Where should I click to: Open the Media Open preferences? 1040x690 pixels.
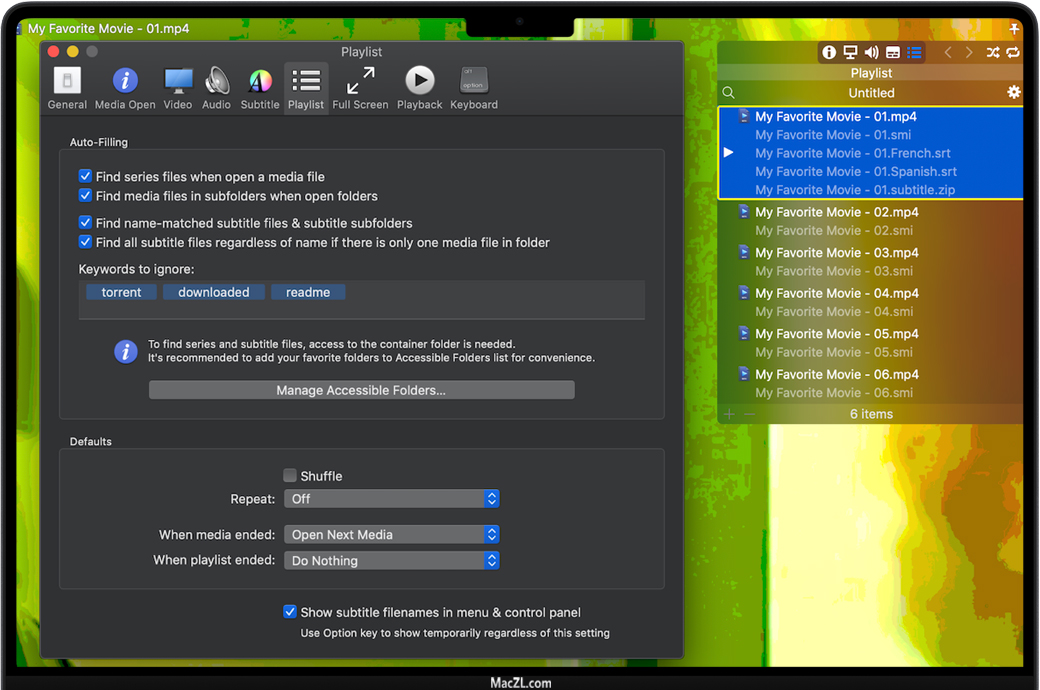[125, 88]
